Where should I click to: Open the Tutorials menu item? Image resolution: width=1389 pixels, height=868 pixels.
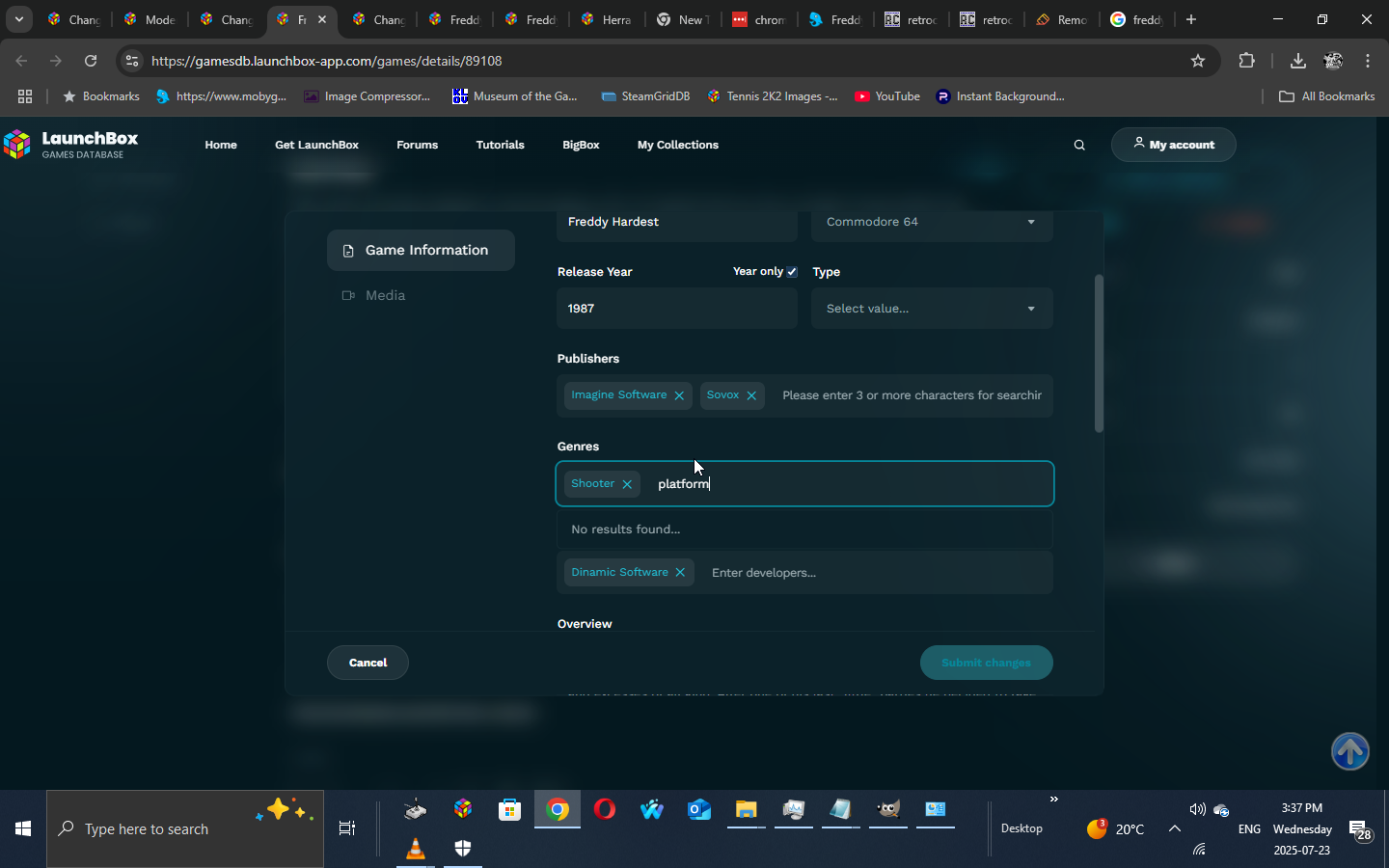(500, 145)
